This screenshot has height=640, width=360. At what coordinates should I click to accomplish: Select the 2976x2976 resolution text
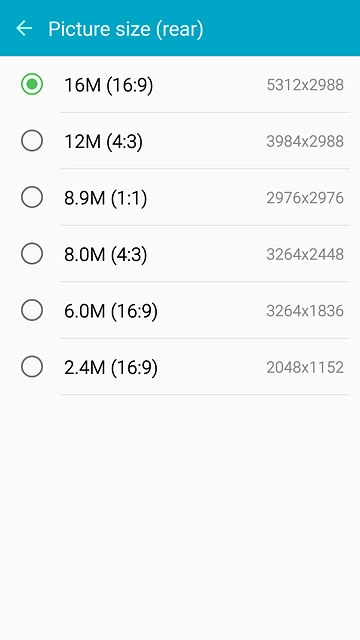pyautogui.click(x=305, y=198)
